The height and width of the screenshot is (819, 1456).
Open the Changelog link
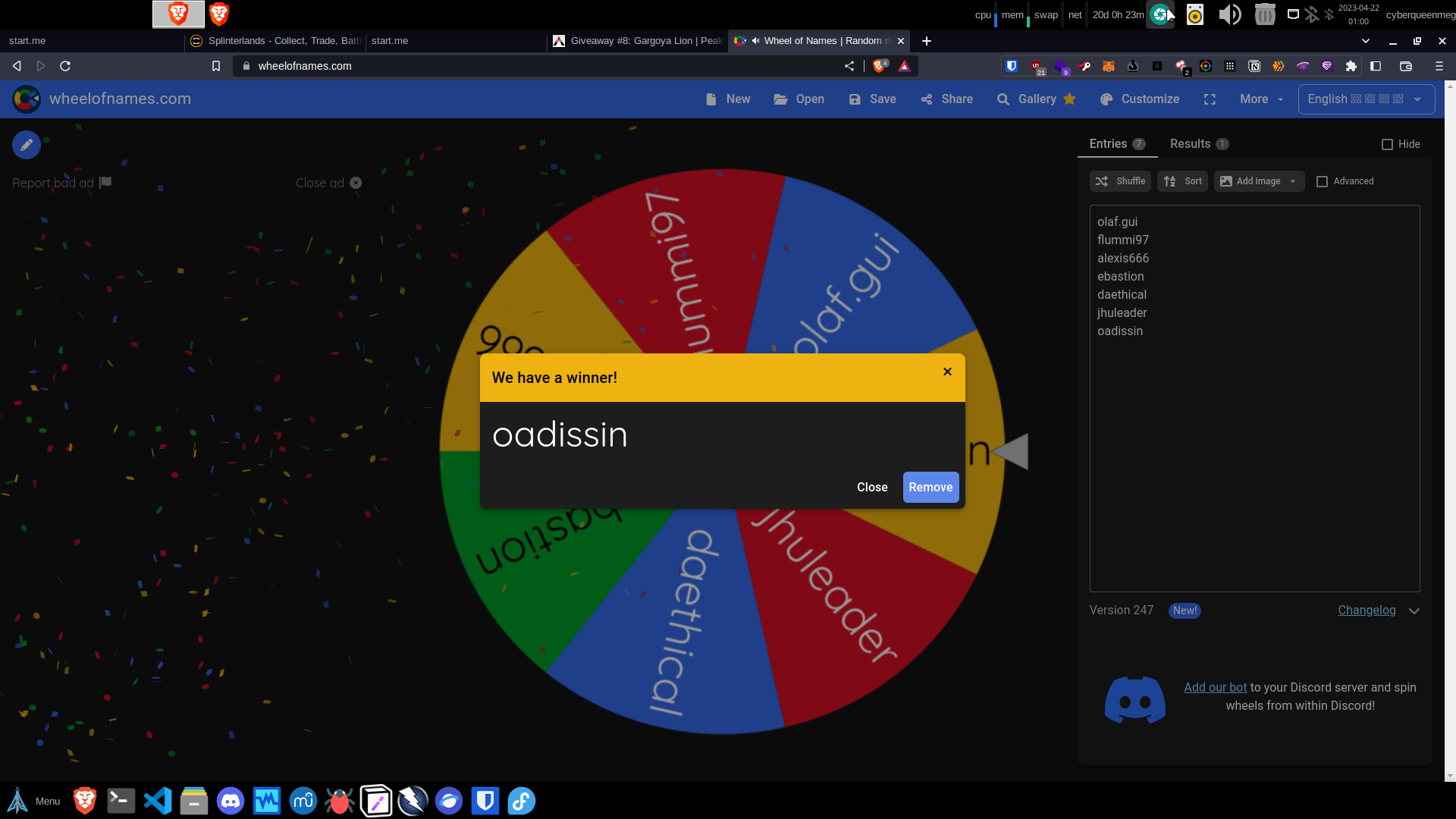point(1367,610)
